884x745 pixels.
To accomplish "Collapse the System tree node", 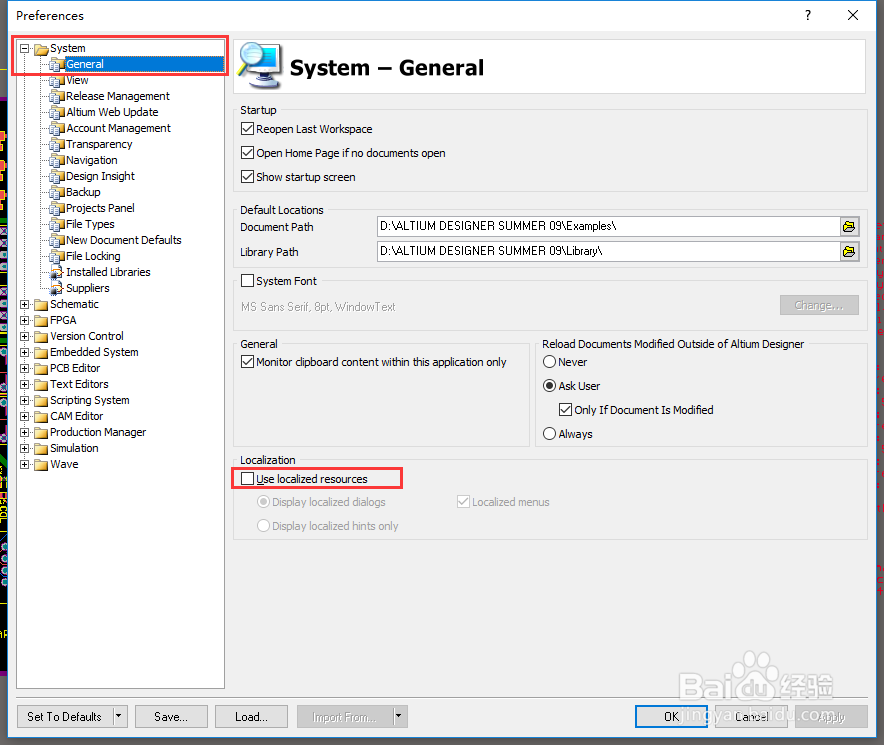I will 24,49.
